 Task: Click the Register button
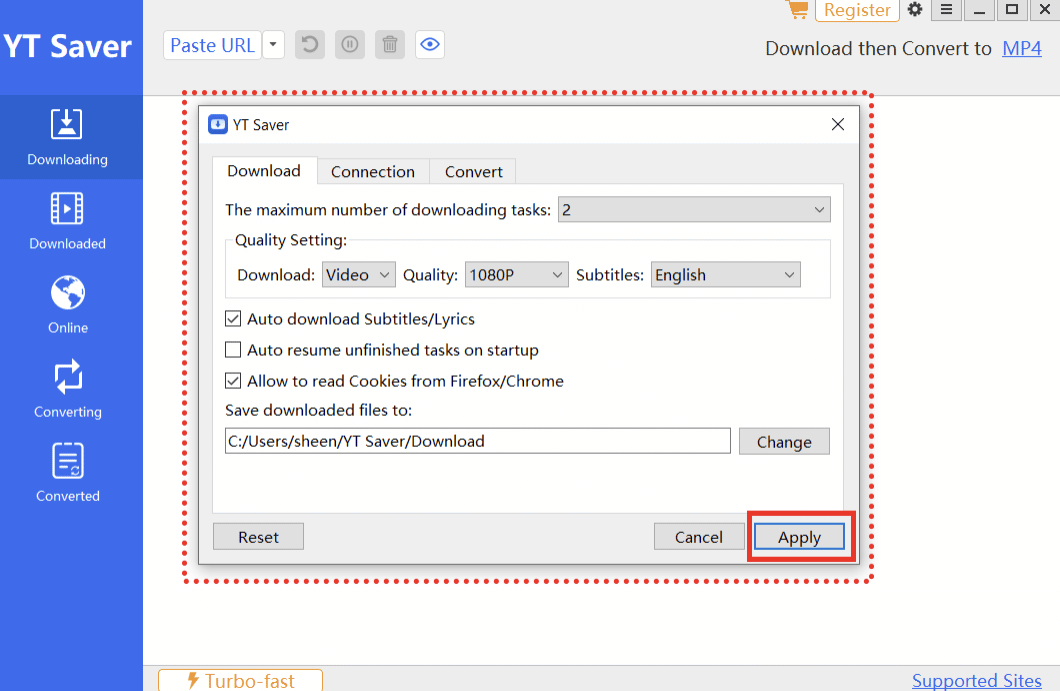pyautogui.click(x=857, y=10)
